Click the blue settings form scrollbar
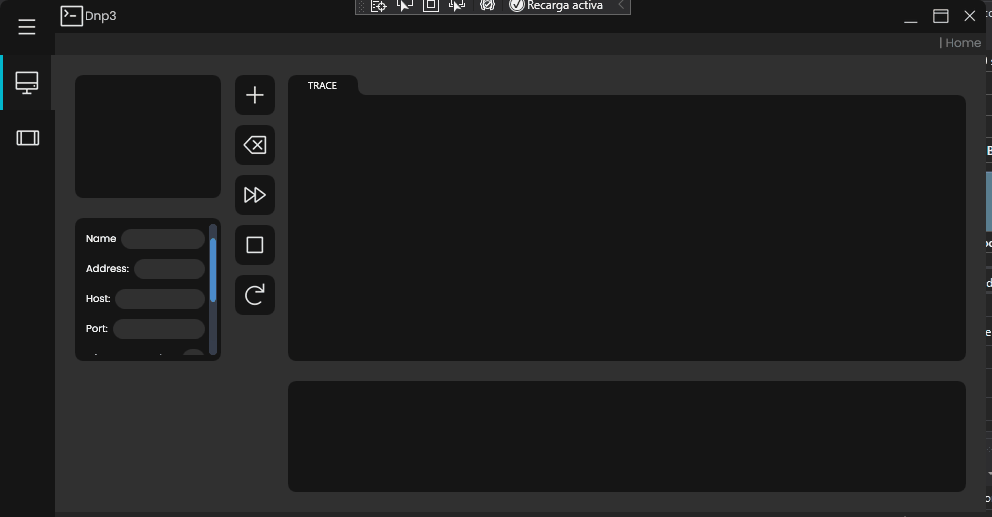 click(213, 270)
